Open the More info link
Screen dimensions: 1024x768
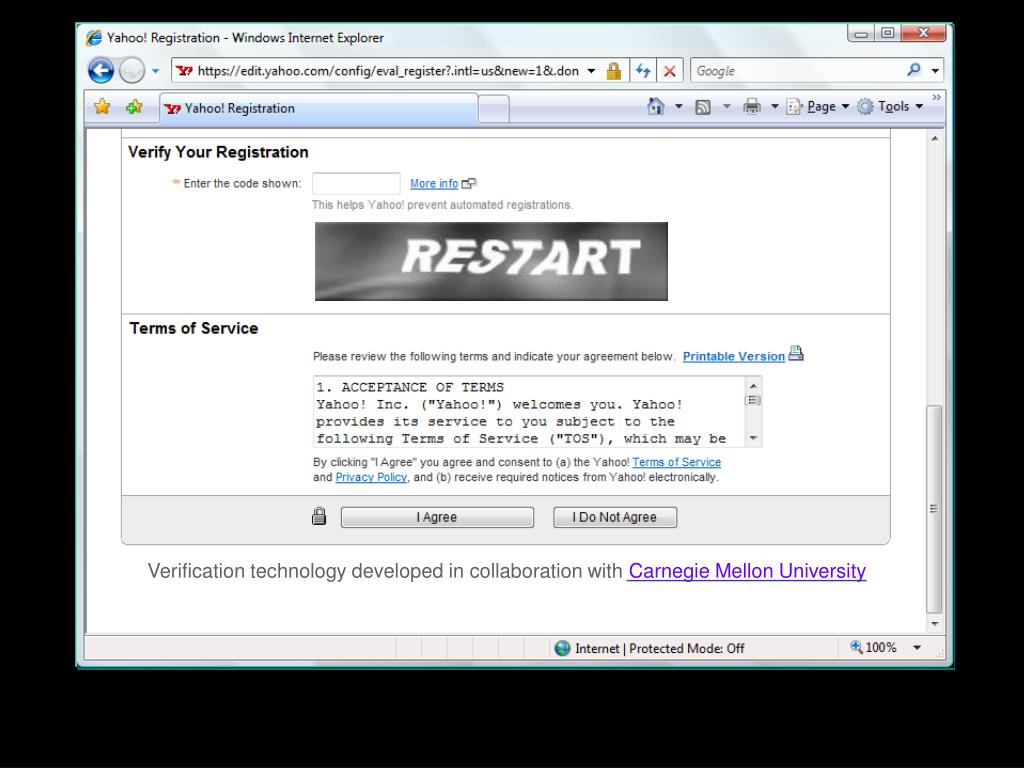tap(434, 184)
